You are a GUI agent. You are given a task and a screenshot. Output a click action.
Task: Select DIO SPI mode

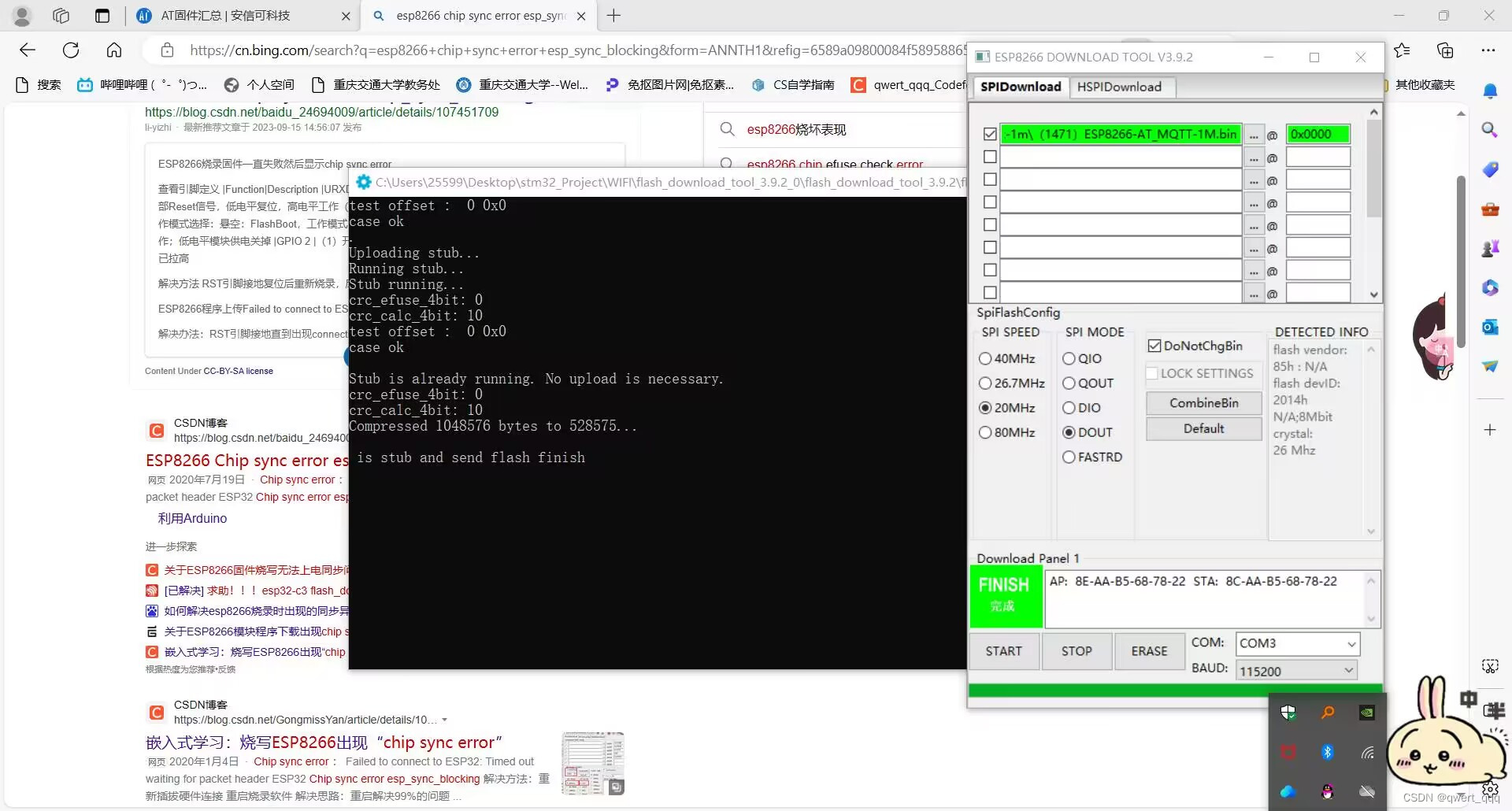coord(1081,408)
